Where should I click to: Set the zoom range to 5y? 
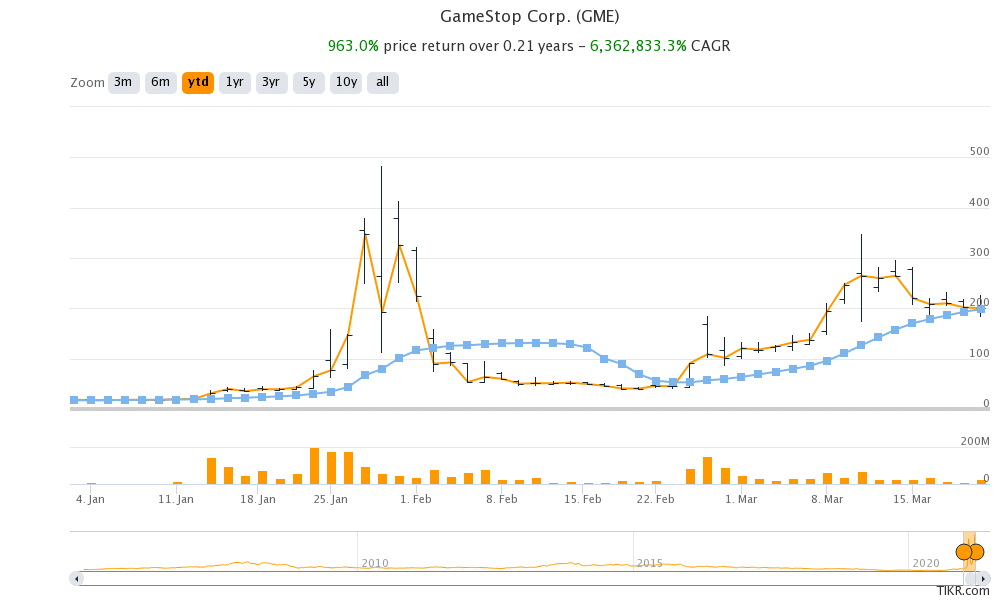(309, 82)
